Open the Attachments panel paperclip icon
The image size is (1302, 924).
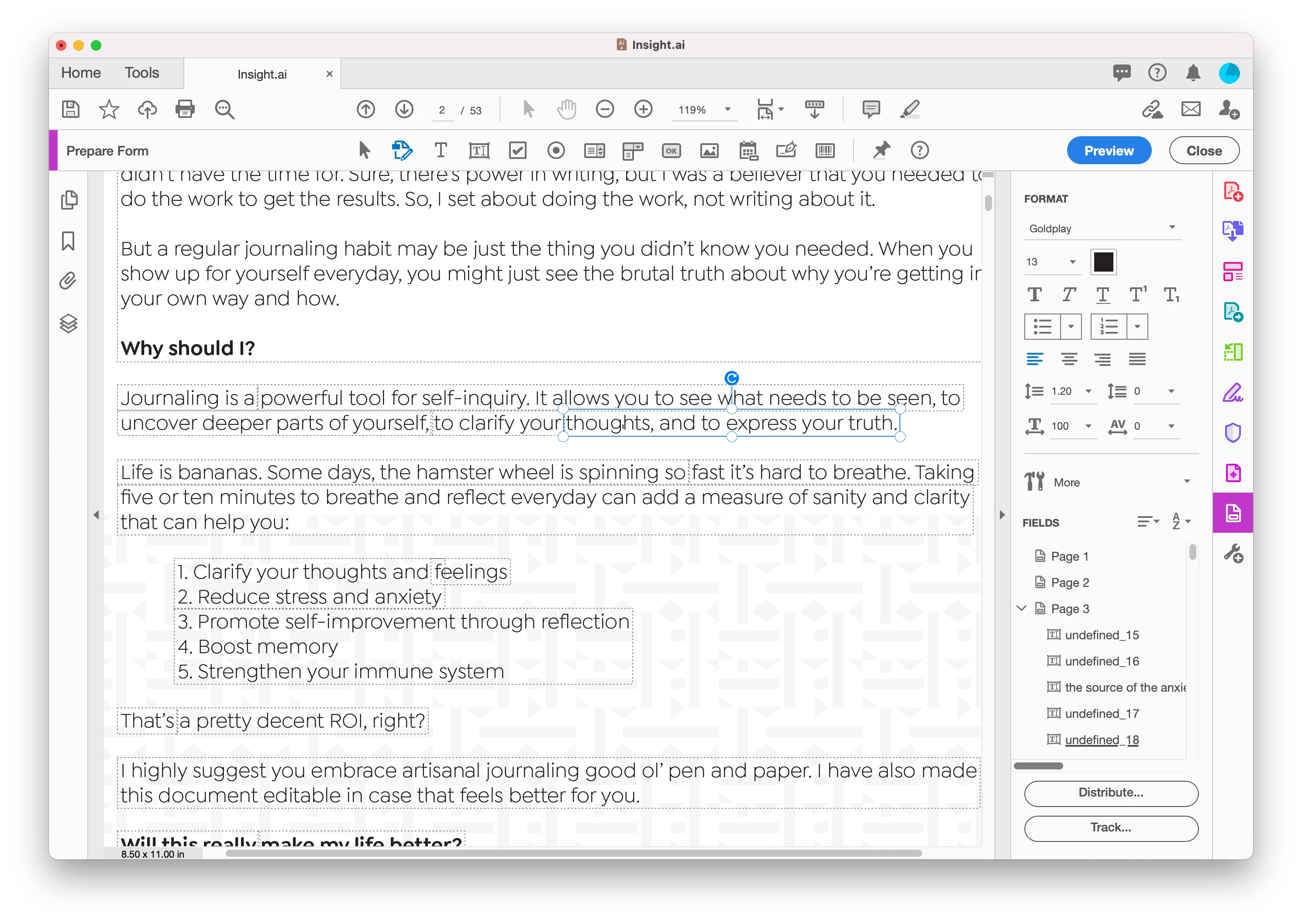click(68, 281)
